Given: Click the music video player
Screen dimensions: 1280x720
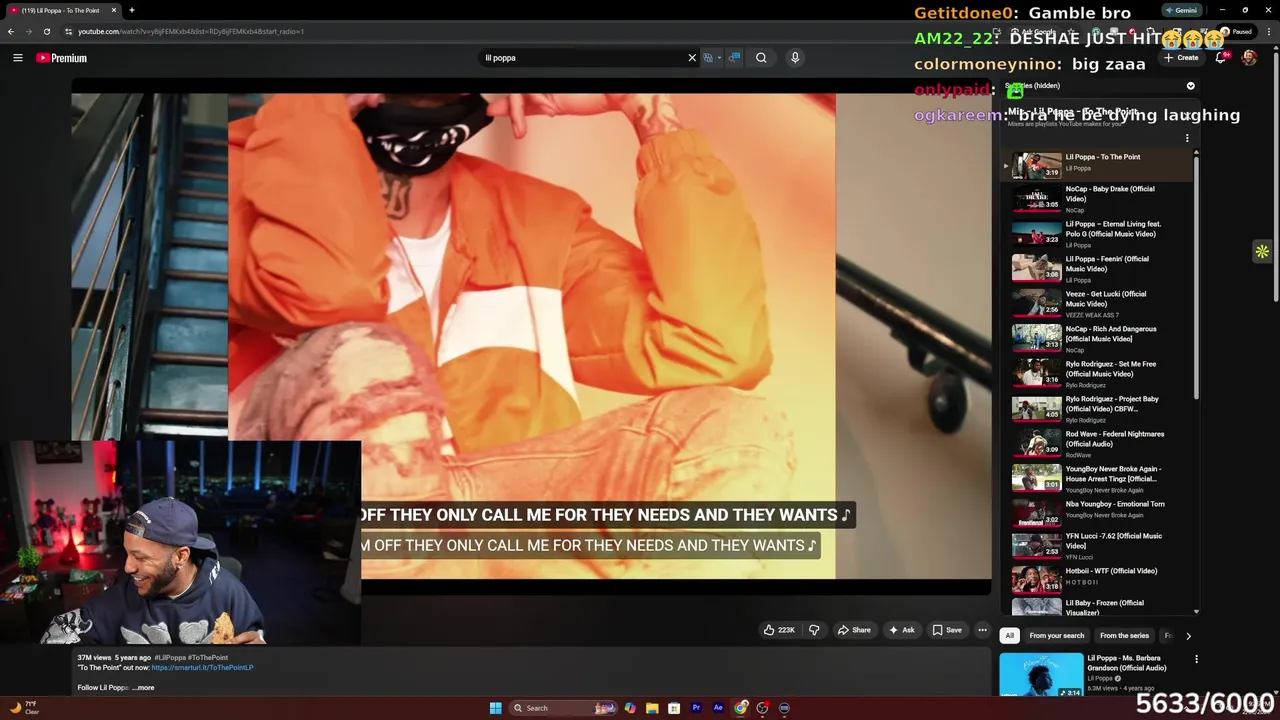Looking at the screenshot, I should click(x=531, y=336).
